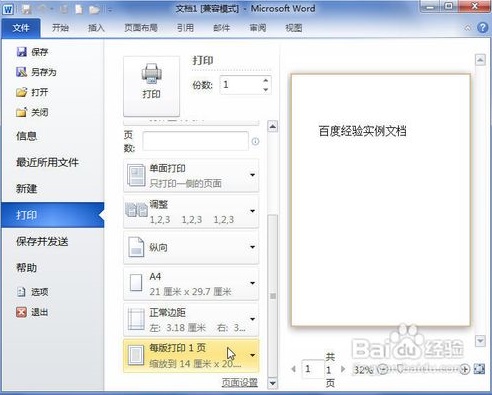This screenshot has height=395, width=492.
Task: Click the pages info icon
Action: (x=255, y=142)
